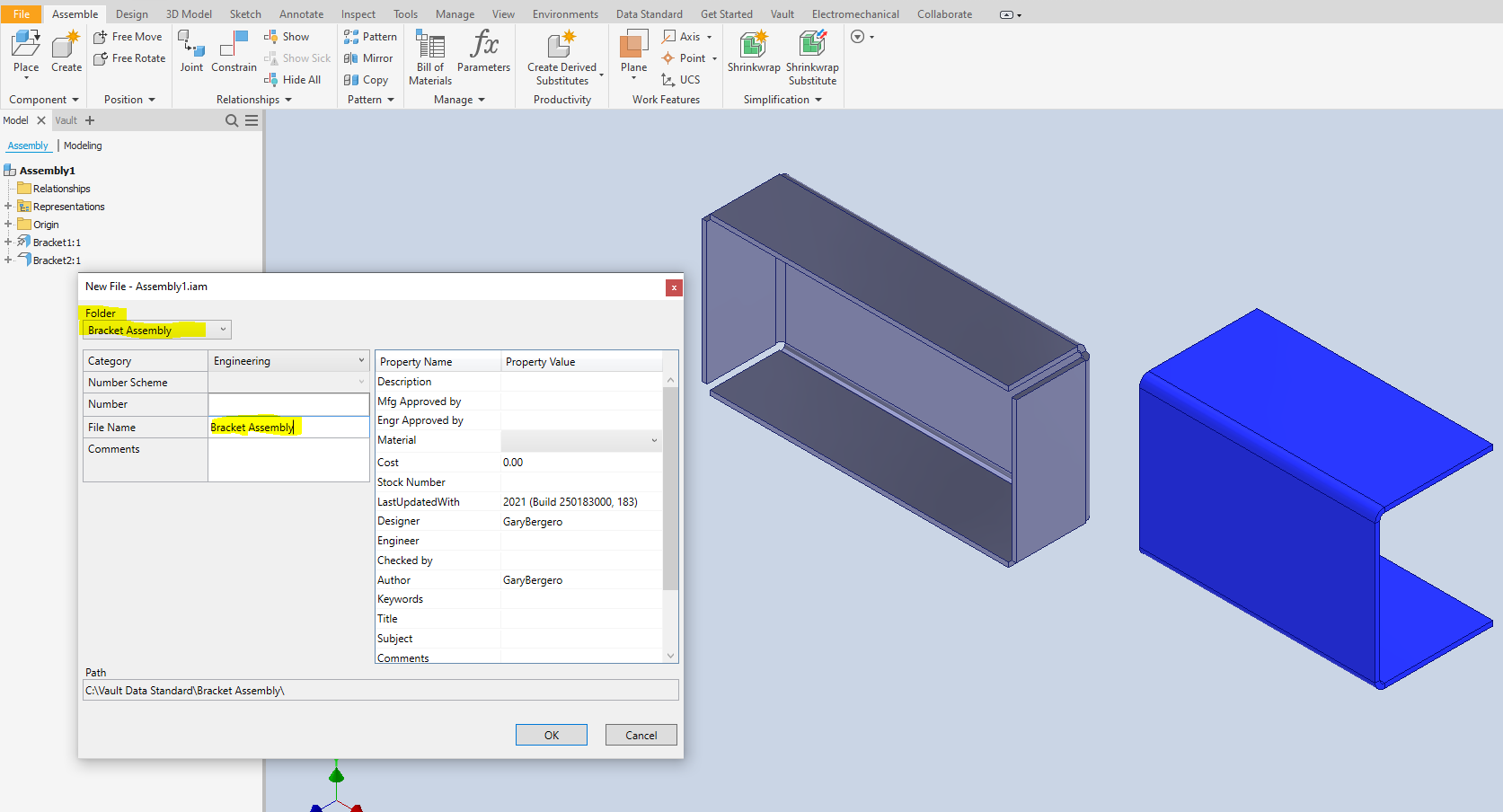Image resolution: width=1503 pixels, height=812 pixels.
Task: Open the Folder dropdown
Action: pyautogui.click(x=223, y=330)
